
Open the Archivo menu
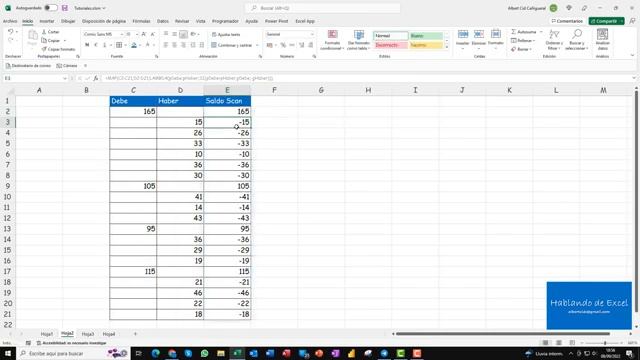click(10, 21)
